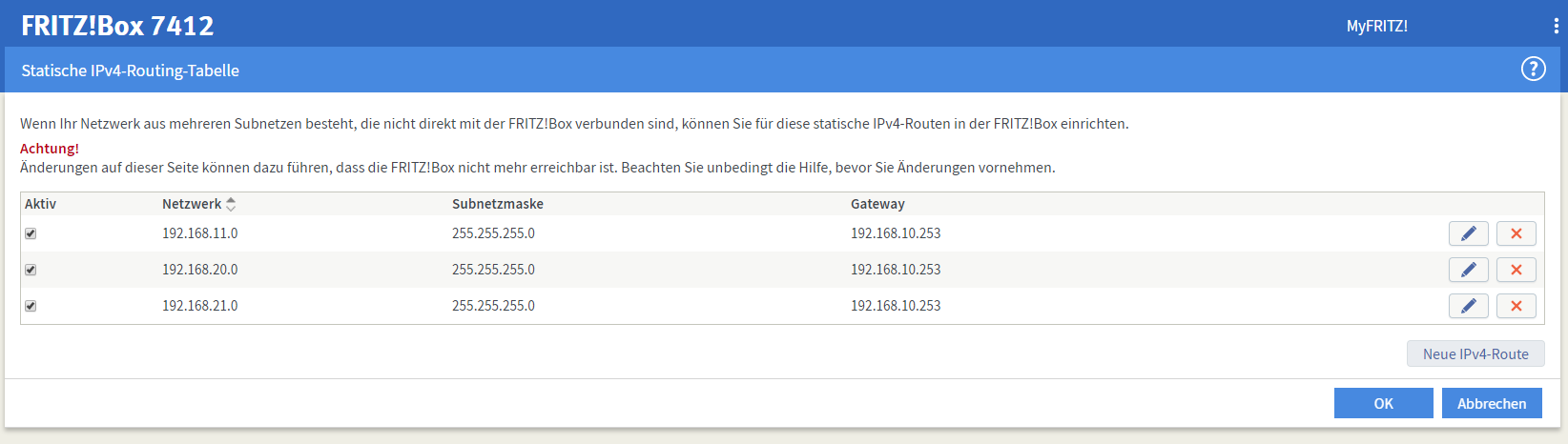Click subnet mask of 192.168.21.0 row

pyautogui.click(x=493, y=306)
